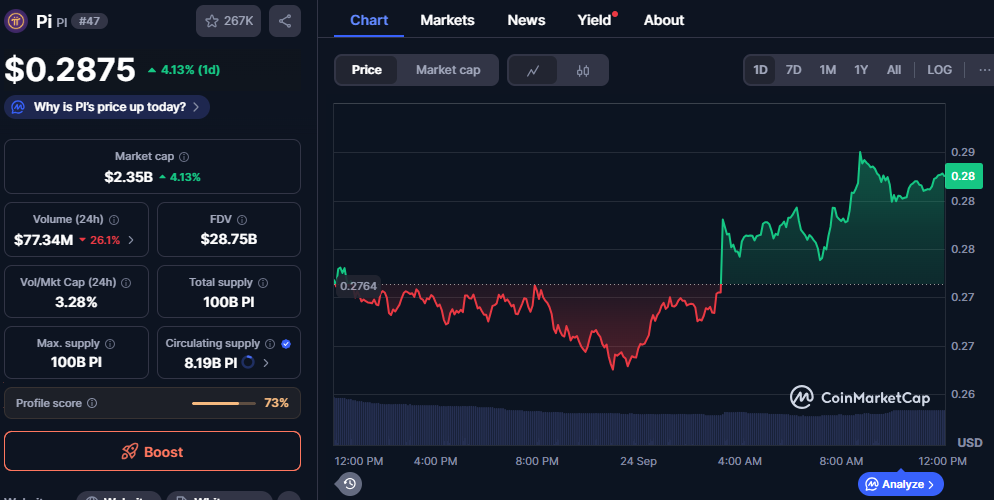The height and width of the screenshot is (500, 994).
Task: Click the Pi coin logo icon
Action: (16, 21)
